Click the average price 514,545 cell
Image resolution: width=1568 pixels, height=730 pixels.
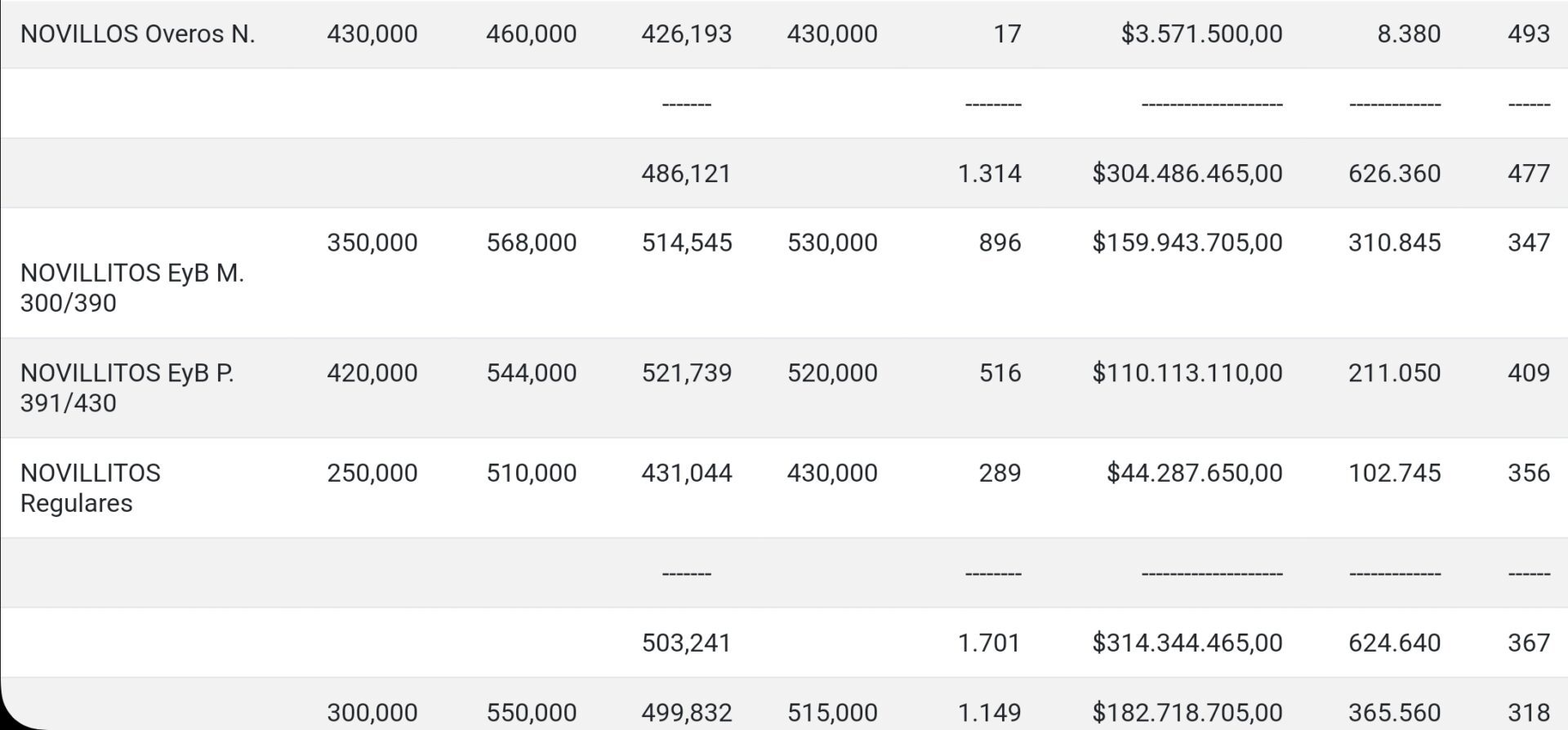click(686, 243)
